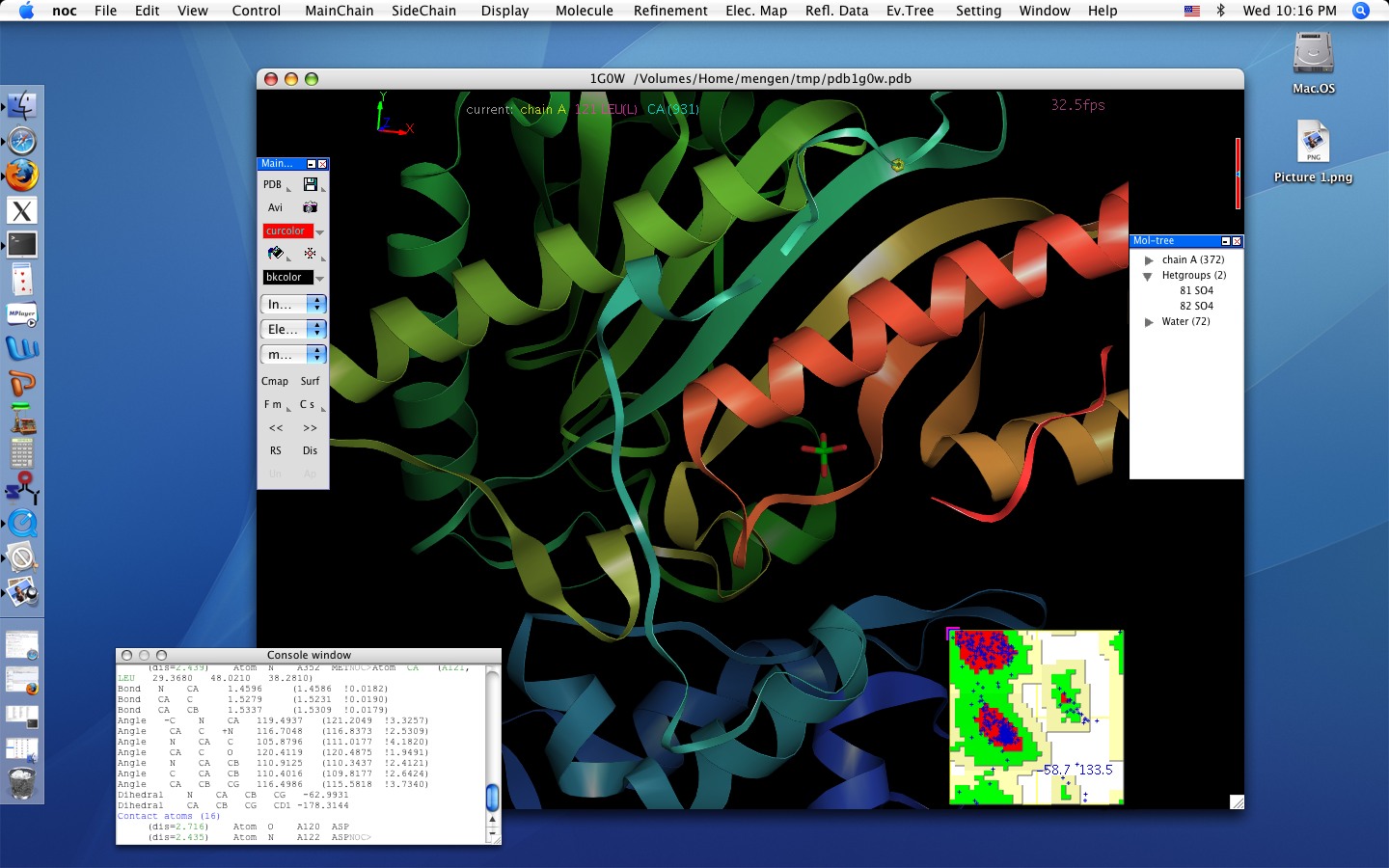Viewport: 1389px width, 868px height.
Task: Expand the Water (72) node
Action: pos(1149,322)
